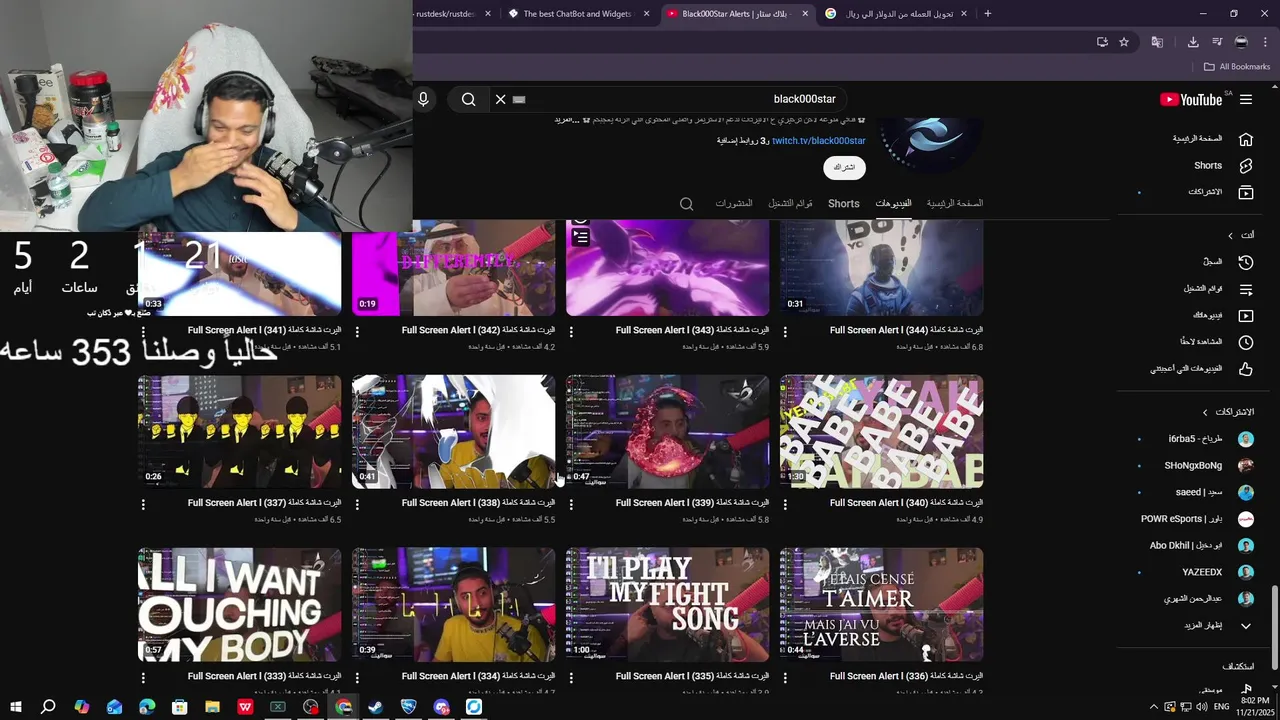Open options for Full Screen Alert 339
Image resolution: width=1280 pixels, height=720 pixels.
571,504
